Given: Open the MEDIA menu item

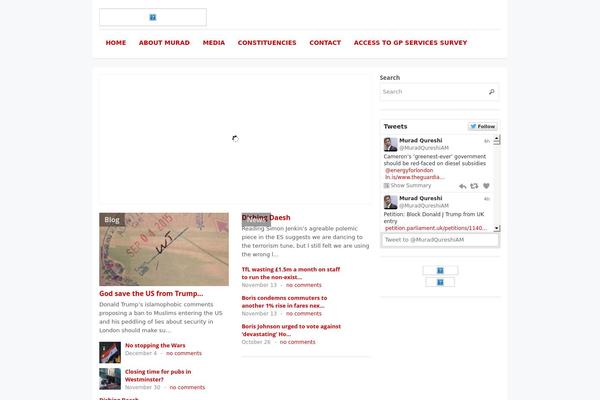Looking at the screenshot, I should [x=214, y=43].
